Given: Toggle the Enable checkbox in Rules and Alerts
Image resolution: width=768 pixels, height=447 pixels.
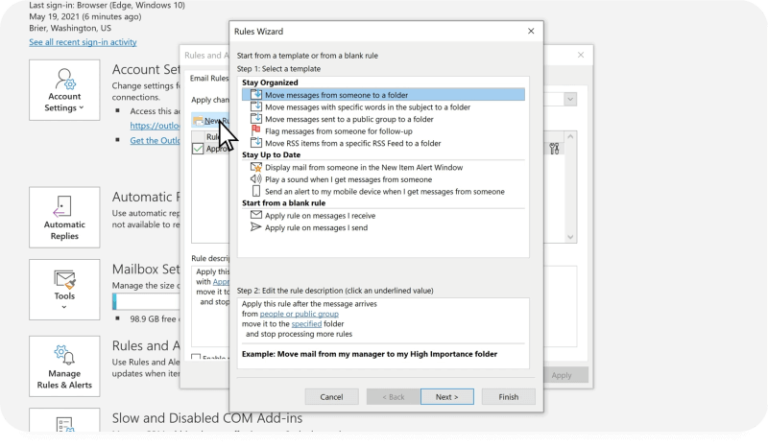Looking at the screenshot, I should [196, 357].
